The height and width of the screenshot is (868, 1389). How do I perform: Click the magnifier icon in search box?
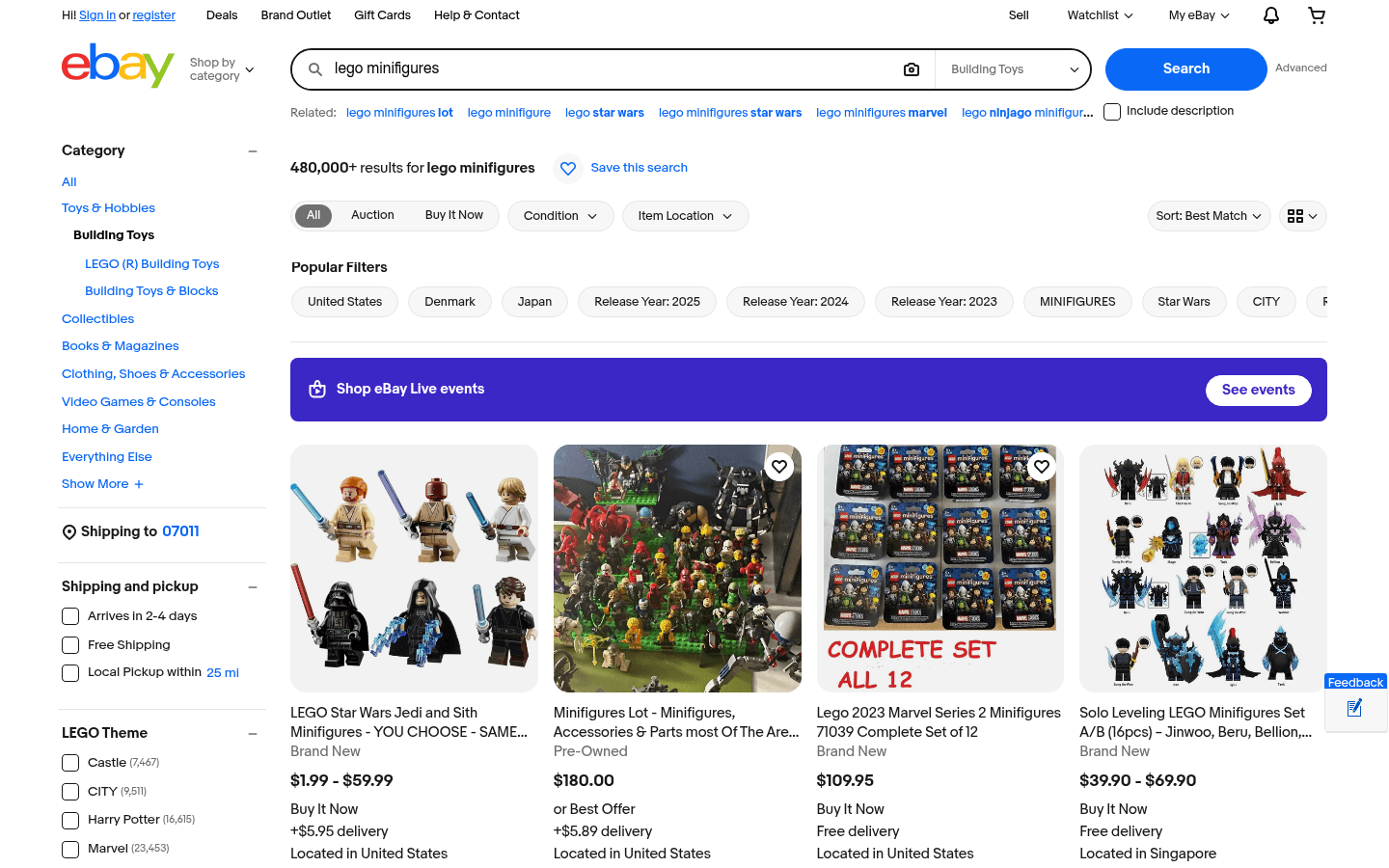(315, 69)
